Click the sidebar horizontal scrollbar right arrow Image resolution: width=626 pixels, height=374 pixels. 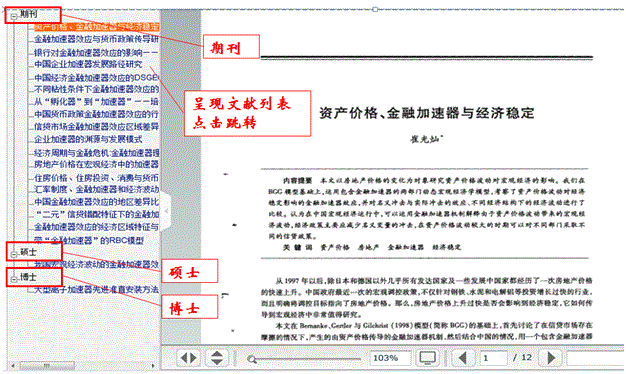153,365
